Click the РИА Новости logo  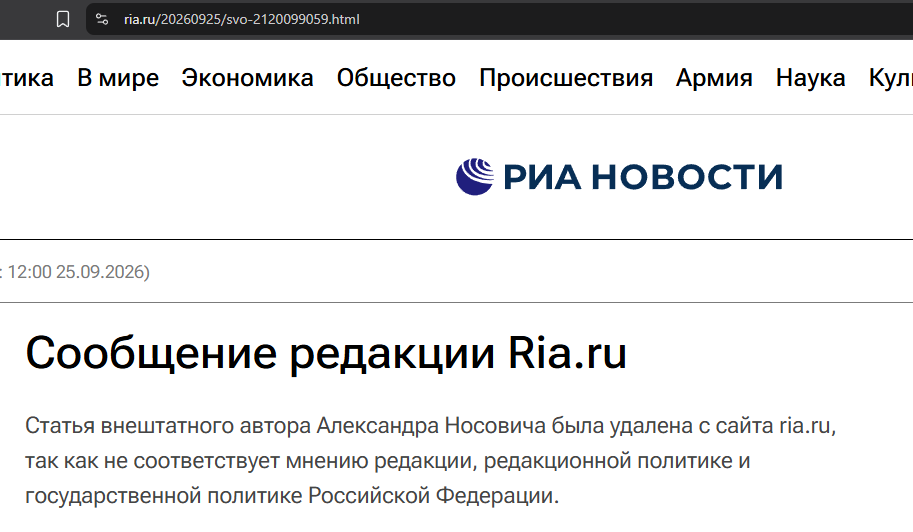coord(619,176)
